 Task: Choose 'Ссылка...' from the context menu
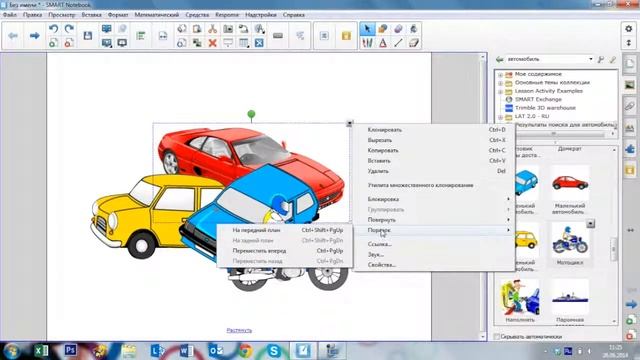434,244
